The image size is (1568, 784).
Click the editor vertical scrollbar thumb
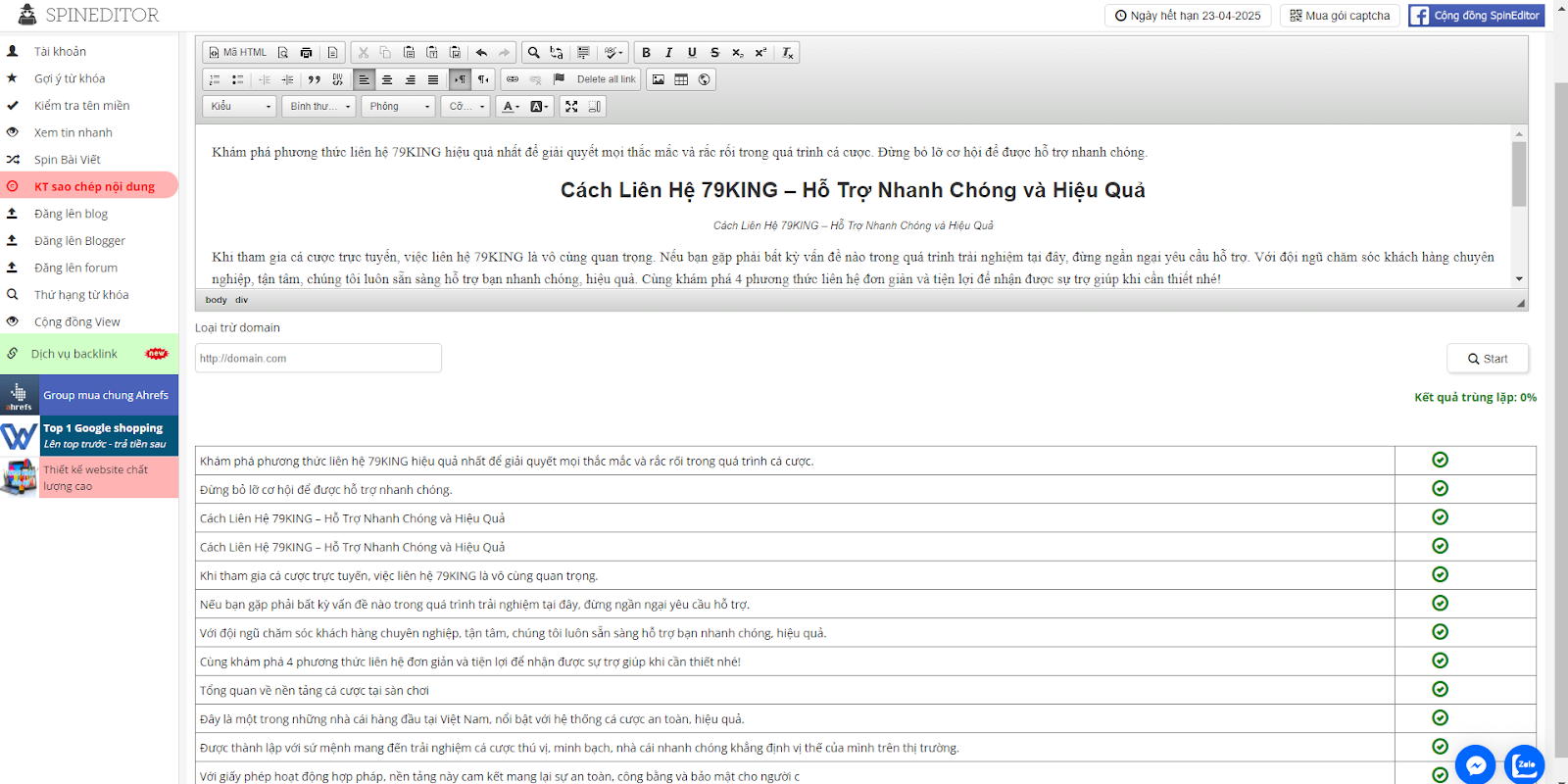pos(1519,173)
